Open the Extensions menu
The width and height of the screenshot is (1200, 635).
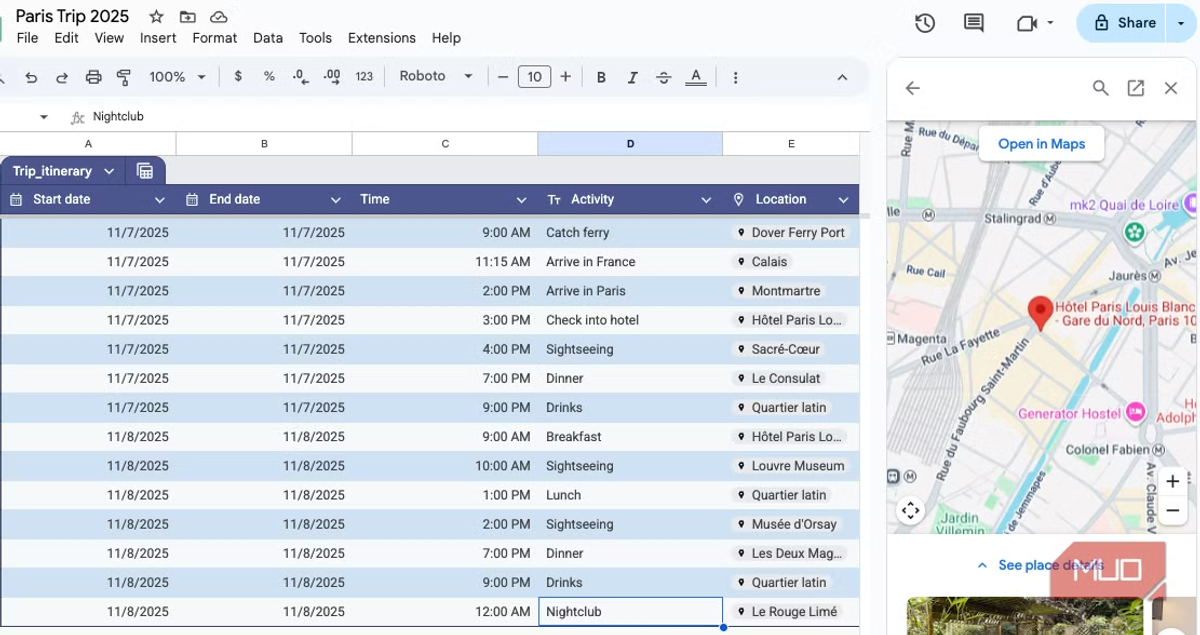[381, 38]
